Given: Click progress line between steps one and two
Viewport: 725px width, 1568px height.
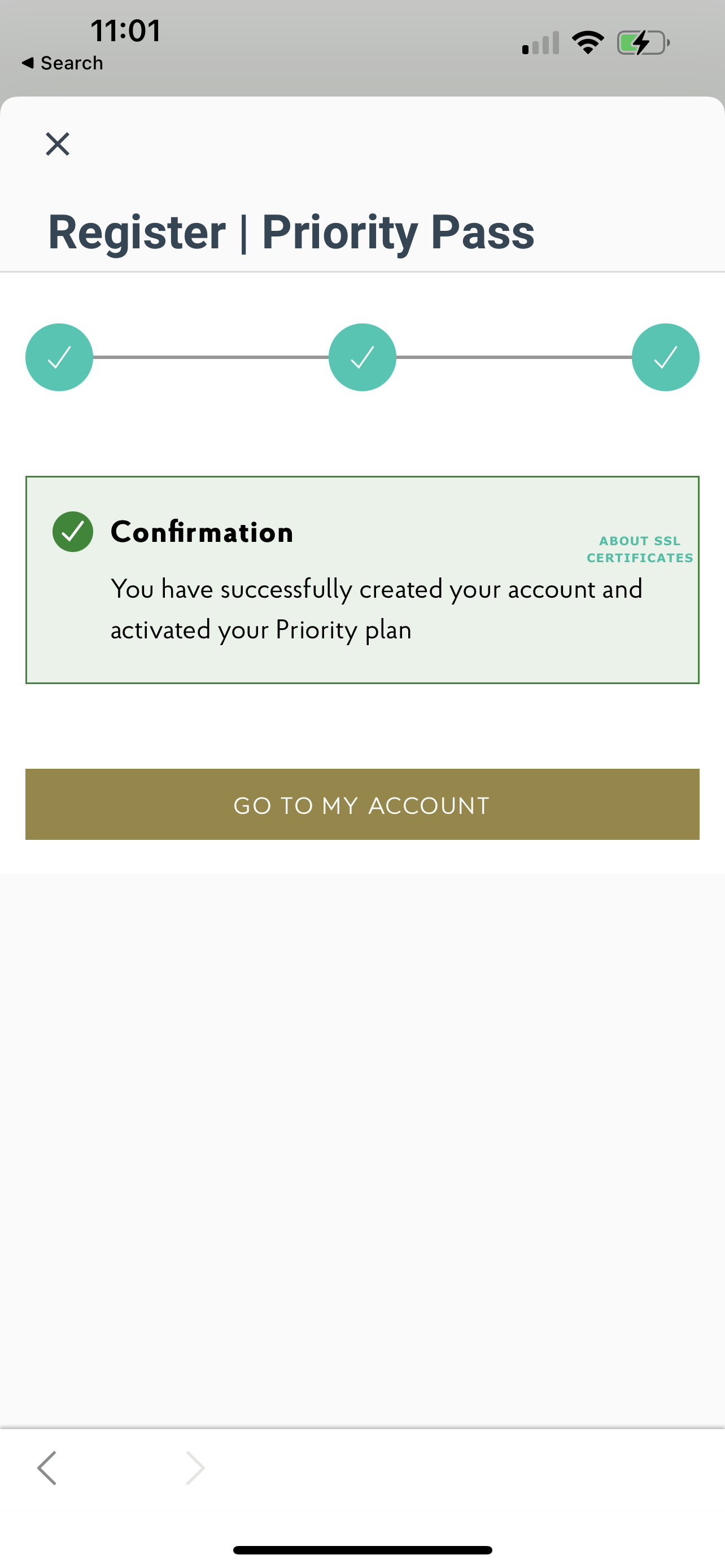Looking at the screenshot, I should click(x=211, y=357).
